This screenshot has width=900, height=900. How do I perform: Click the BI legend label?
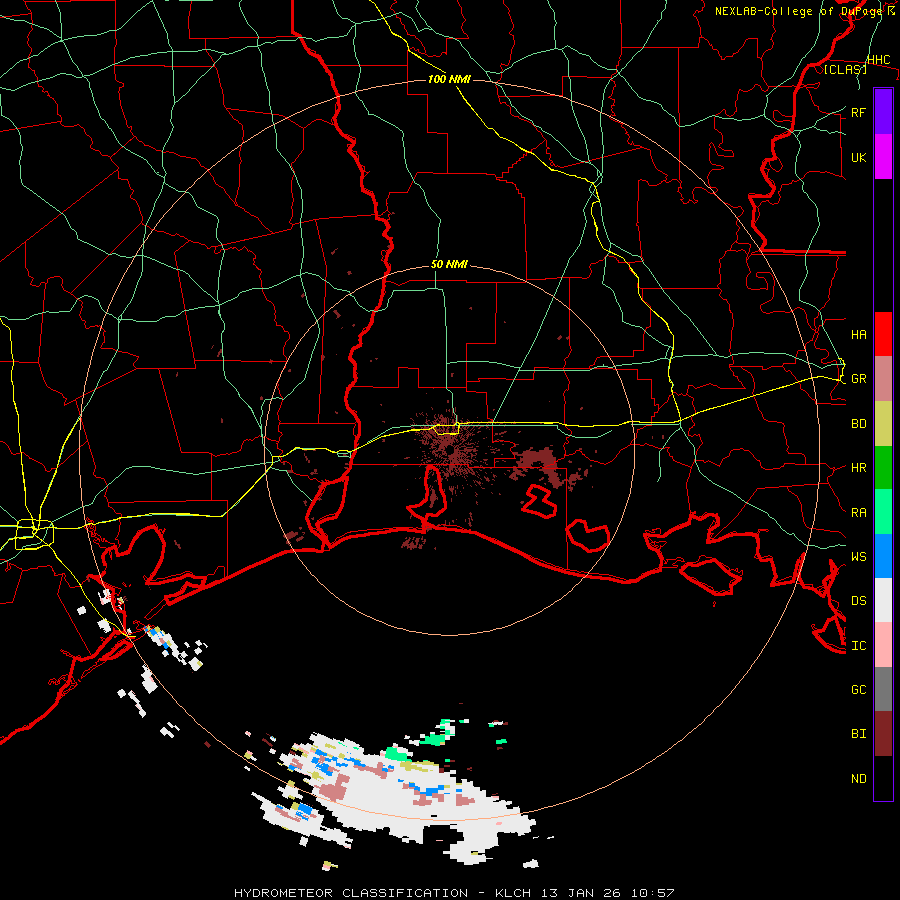(859, 734)
